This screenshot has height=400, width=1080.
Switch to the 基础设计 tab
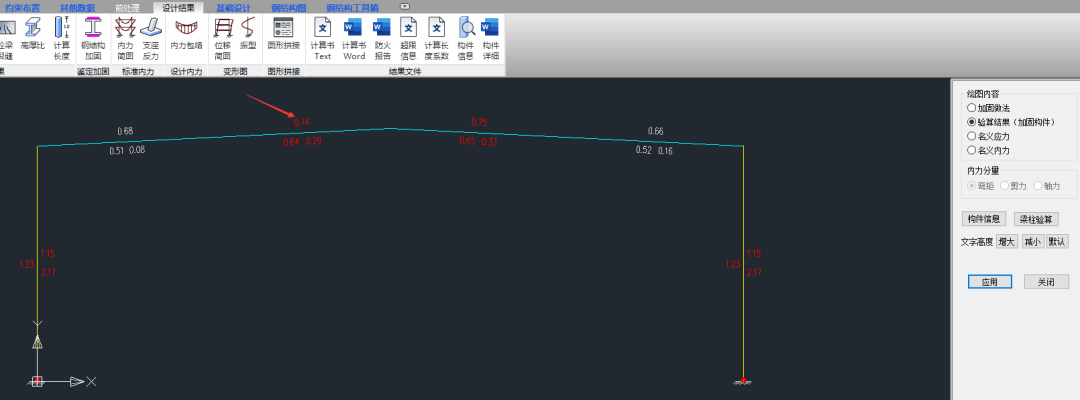(x=233, y=8)
